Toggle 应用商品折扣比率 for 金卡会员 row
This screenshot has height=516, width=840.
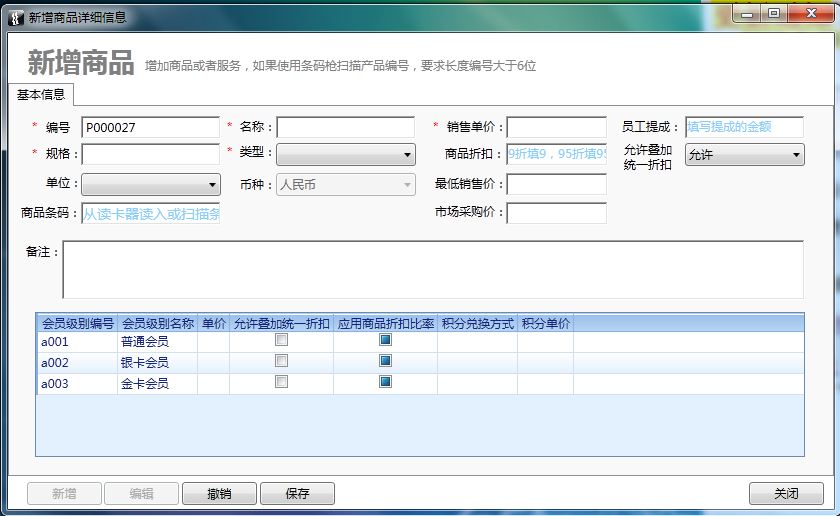coord(385,382)
